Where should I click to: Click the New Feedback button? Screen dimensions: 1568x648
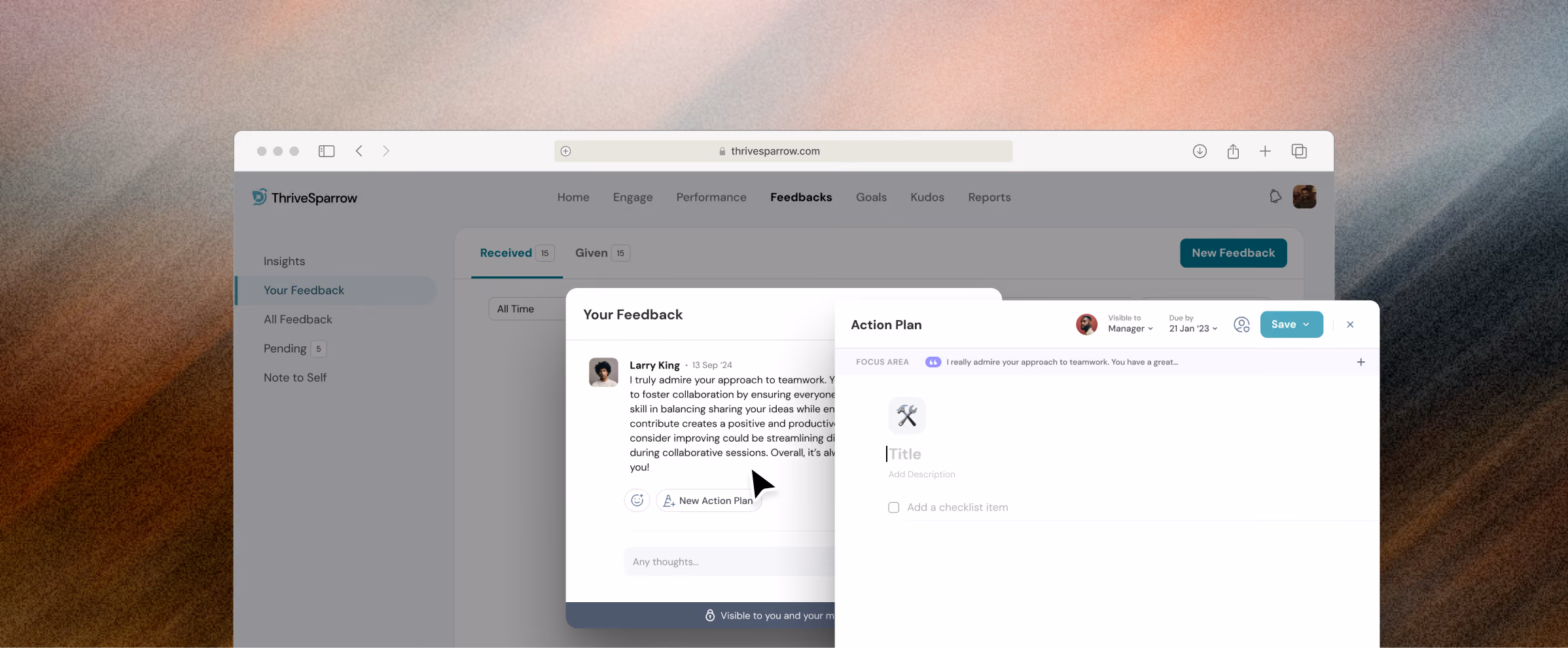(x=1234, y=253)
